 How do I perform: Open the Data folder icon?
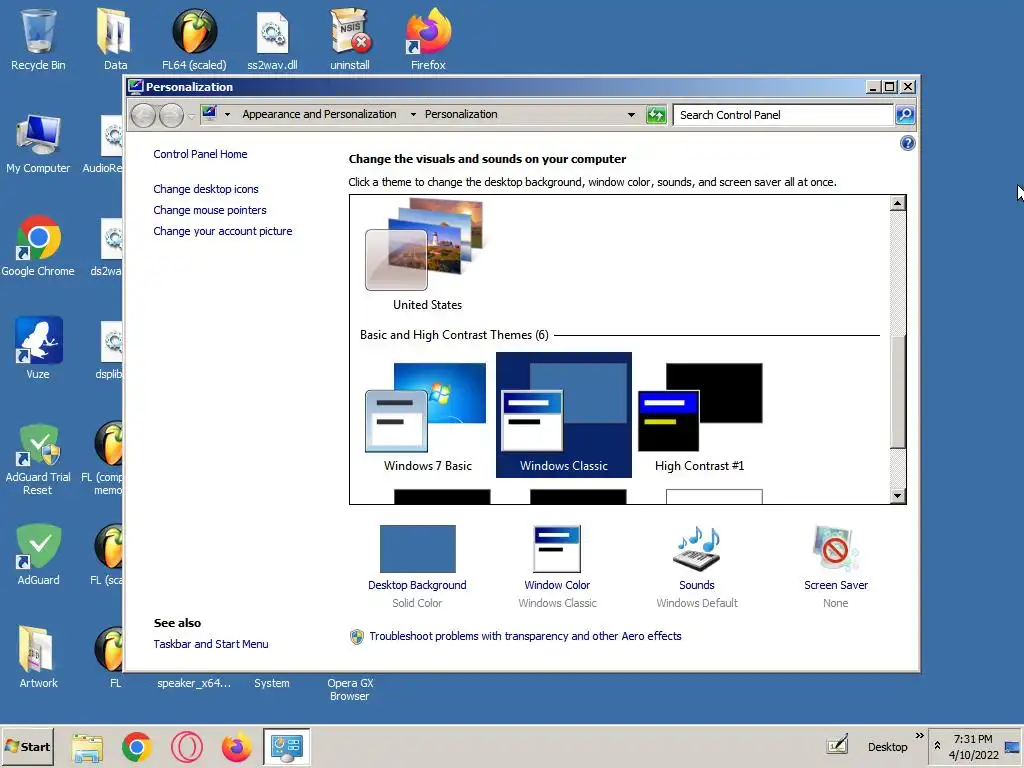coord(115,39)
